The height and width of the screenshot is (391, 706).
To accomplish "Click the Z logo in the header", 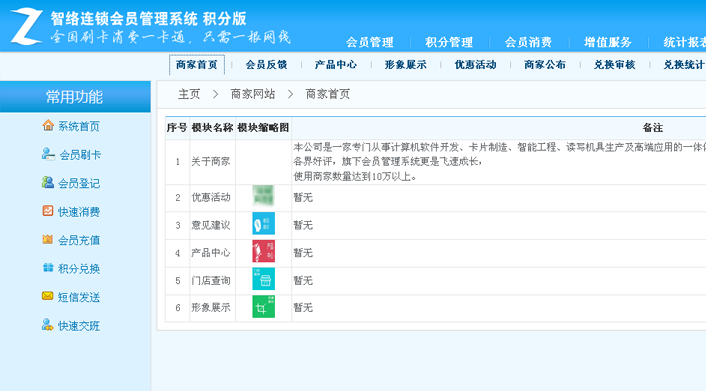I will coord(27,26).
